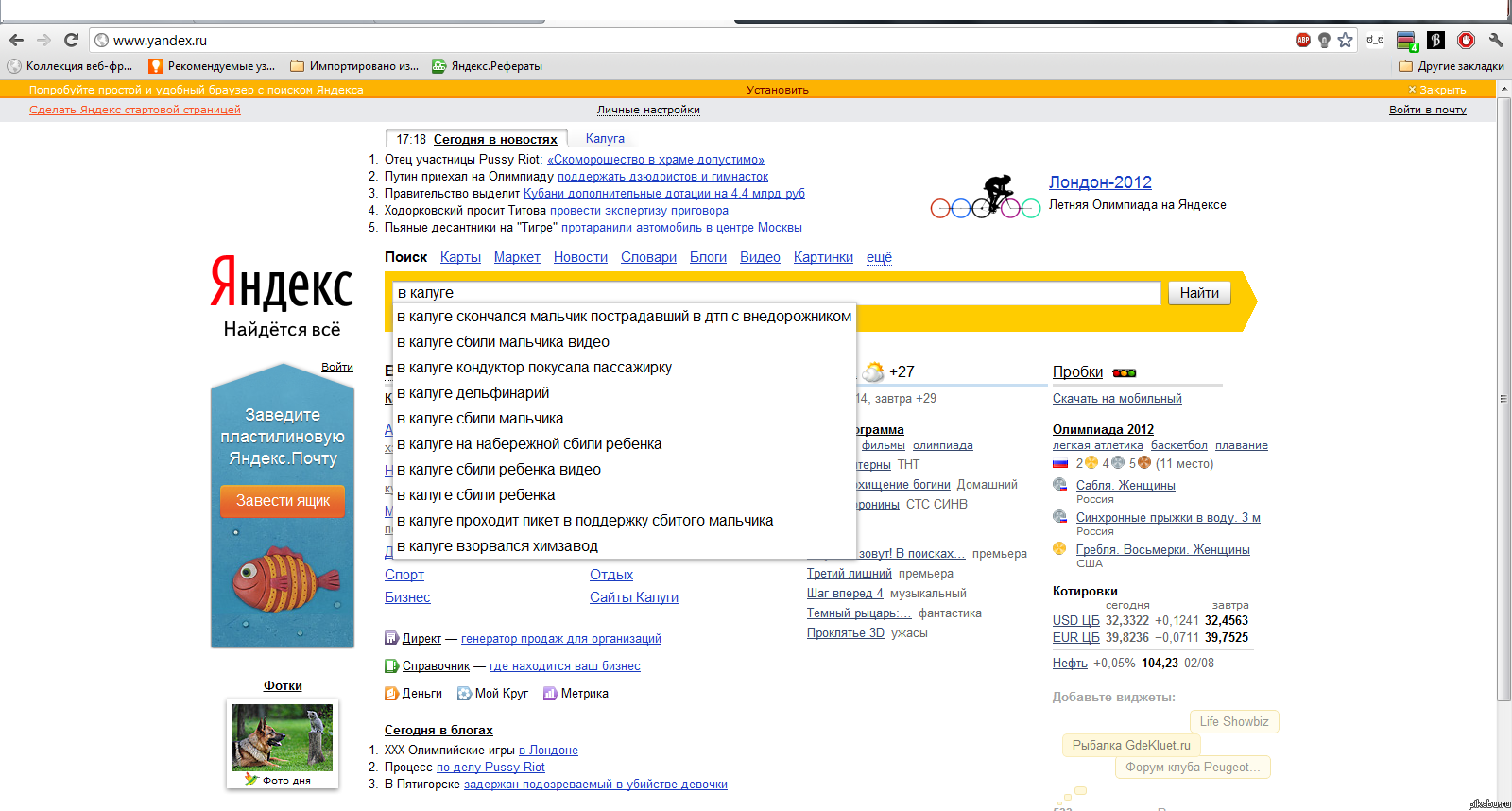Click the Olympic cyclist logo

tap(986, 197)
